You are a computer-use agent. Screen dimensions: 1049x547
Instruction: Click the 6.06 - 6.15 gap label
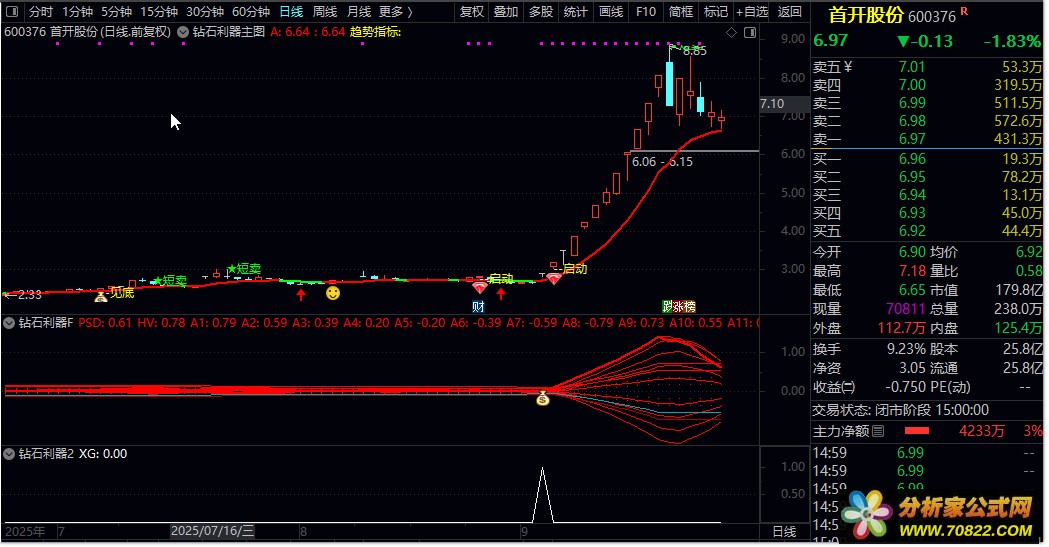(x=662, y=162)
